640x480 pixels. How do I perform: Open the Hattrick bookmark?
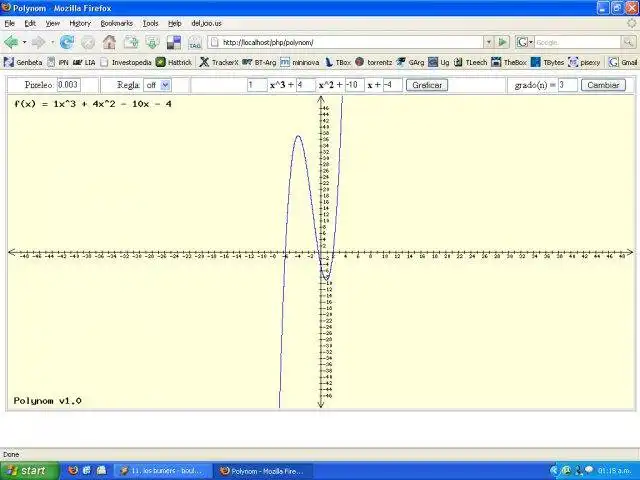point(174,62)
